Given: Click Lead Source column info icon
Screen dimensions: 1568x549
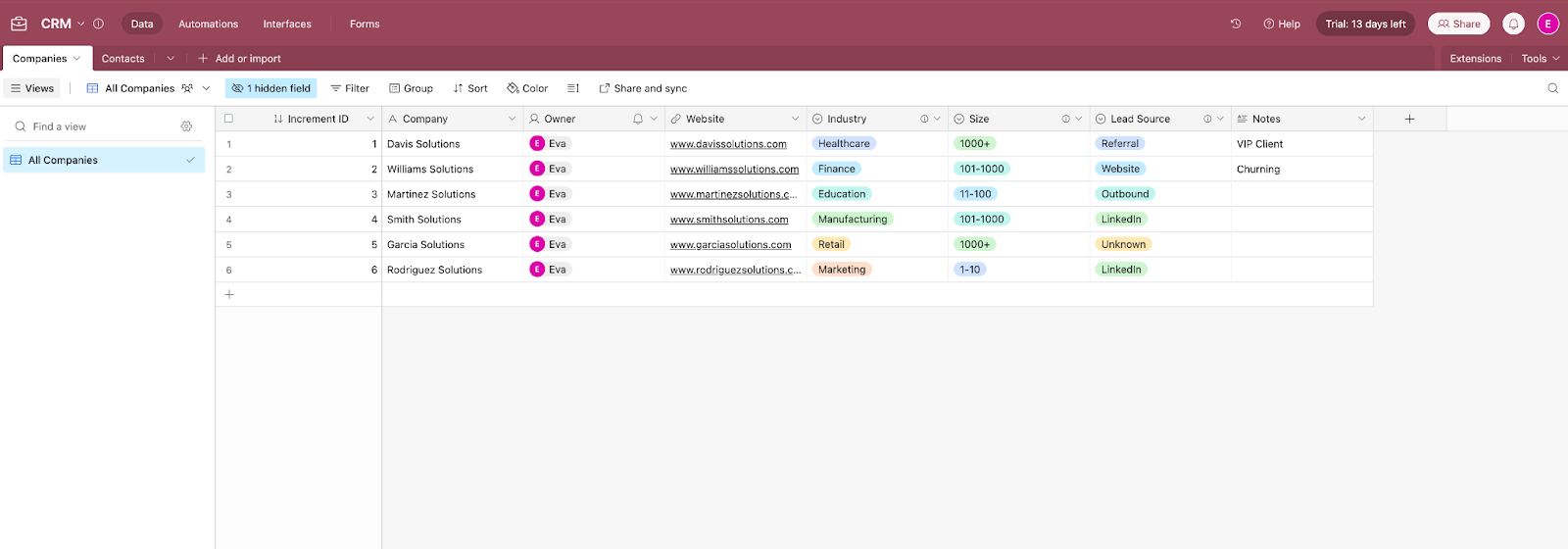Looking at the screenshot, I should point(1207,119).
